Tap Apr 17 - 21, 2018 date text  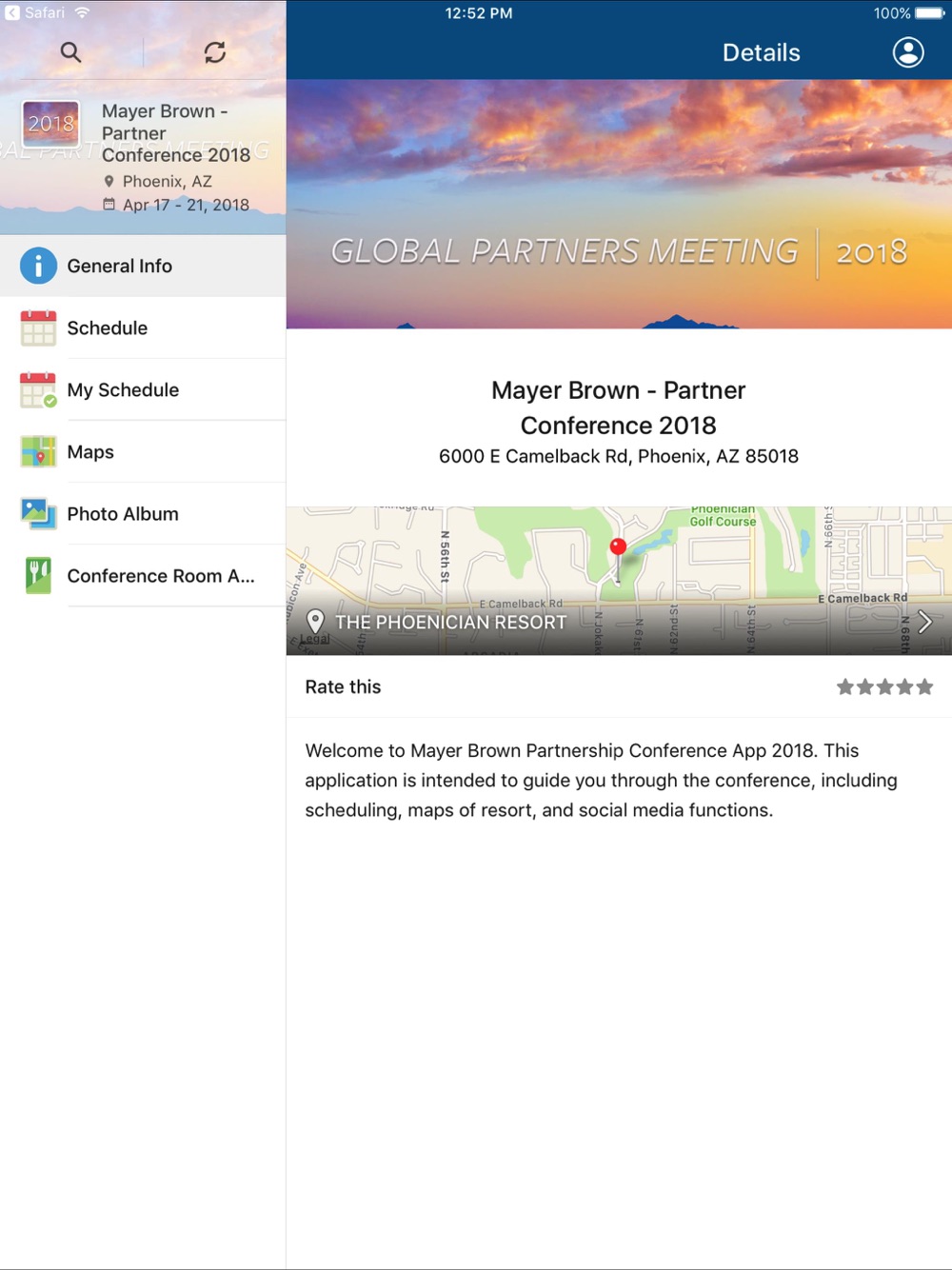(x=186, y=205)
